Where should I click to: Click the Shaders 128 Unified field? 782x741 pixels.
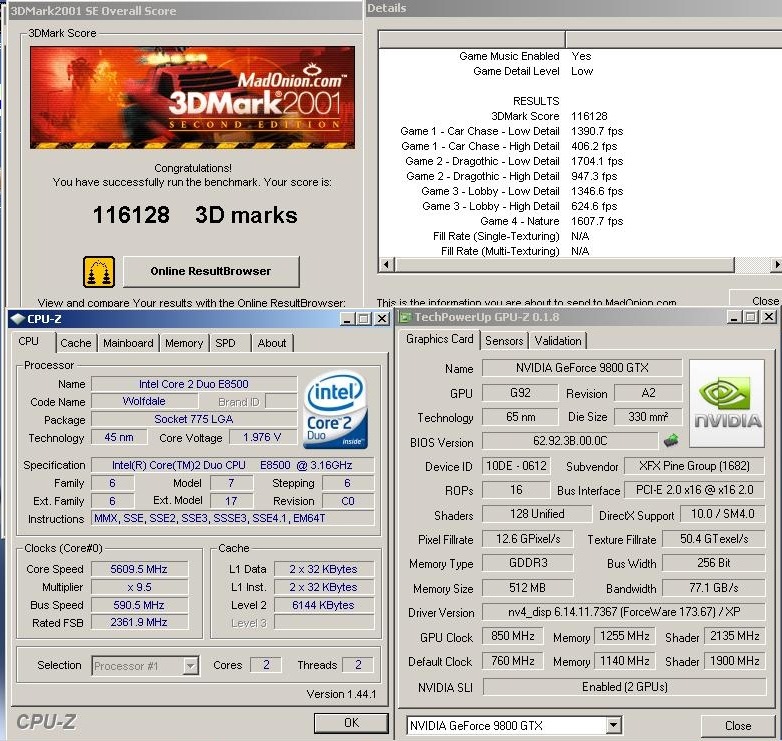[537, 514]
